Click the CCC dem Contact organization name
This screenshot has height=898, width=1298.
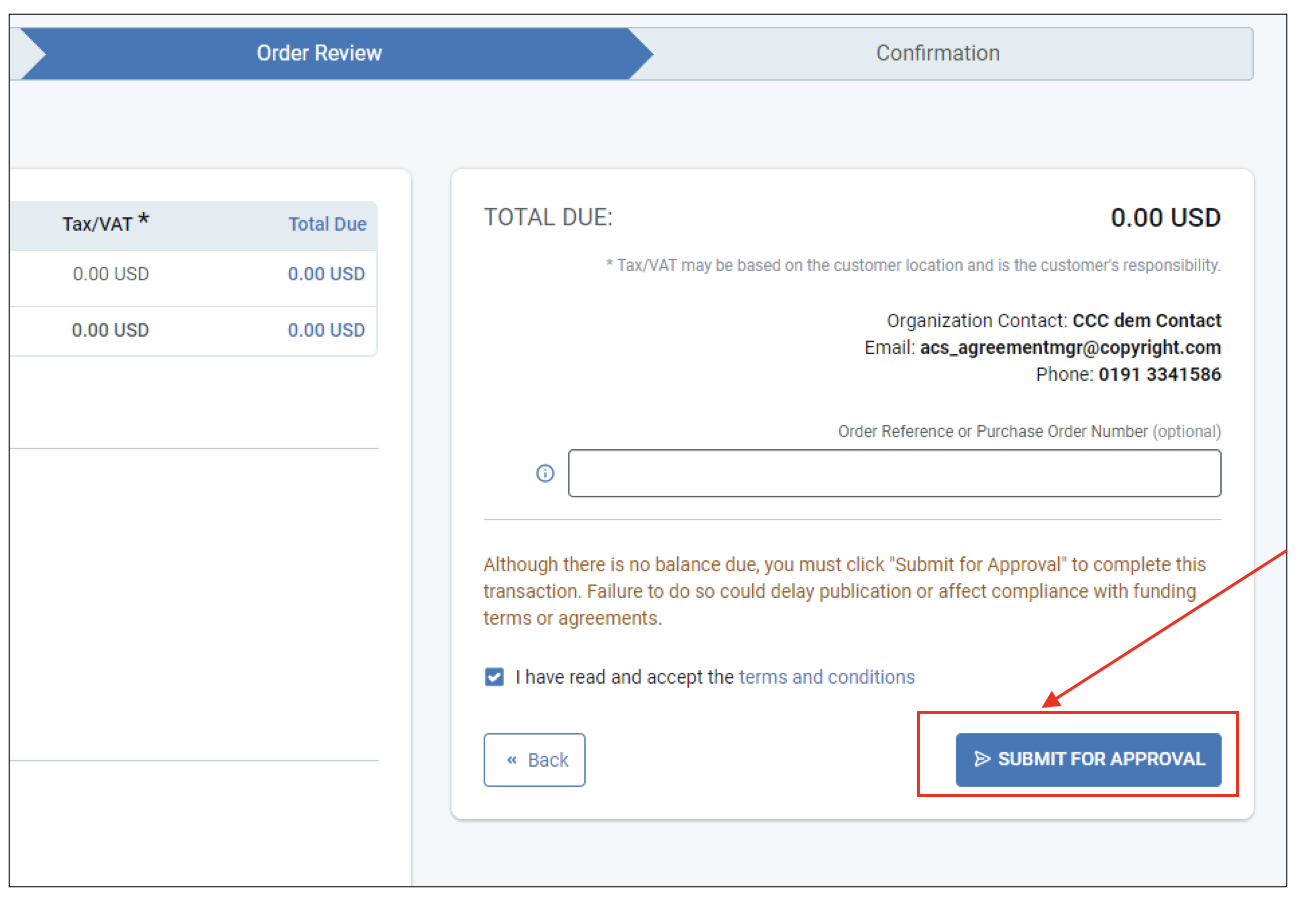1146,321
